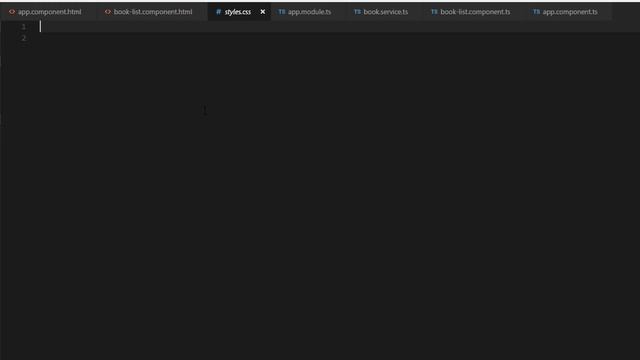Switch to app.component.ts tab

pos(569,12)
